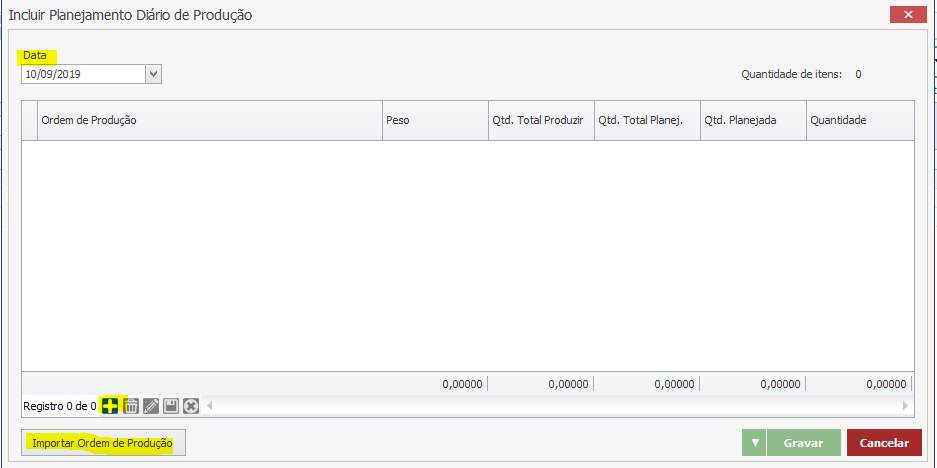Image resolution: width=937 pixels, height=468 pixels.
Task: Click the Qtd. Total Produzir column header
Action: click(541, 120)
